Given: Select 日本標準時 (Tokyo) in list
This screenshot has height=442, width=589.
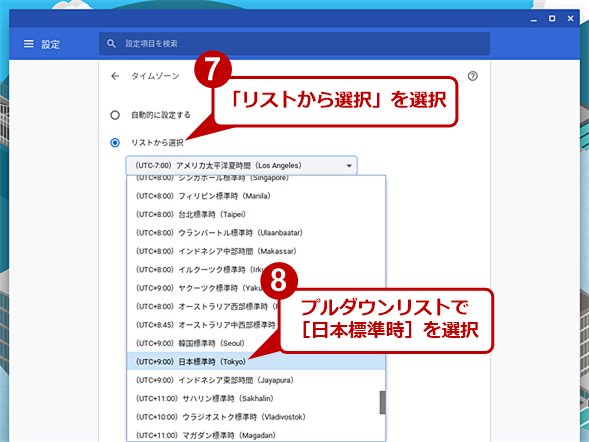Looking at the screenshot, I should [x=256, y=362].
